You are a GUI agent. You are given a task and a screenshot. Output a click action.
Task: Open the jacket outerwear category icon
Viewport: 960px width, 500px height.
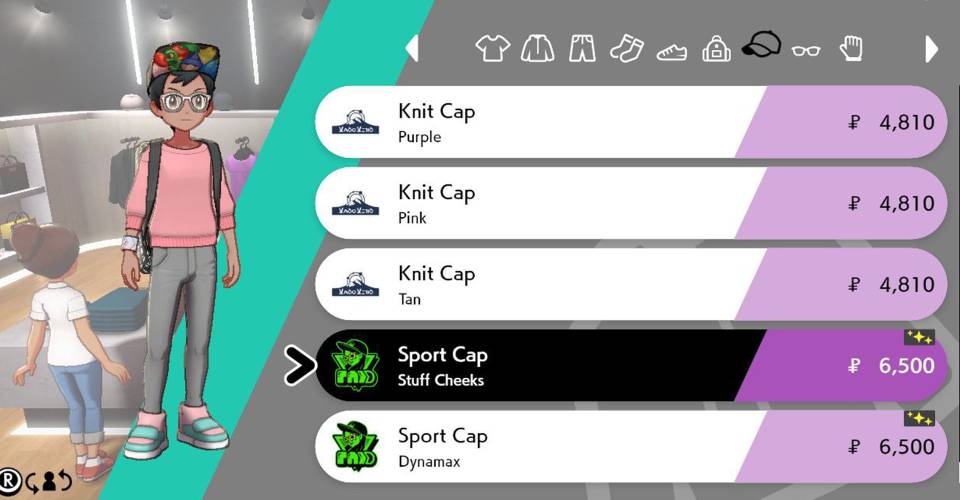(538, 48)
